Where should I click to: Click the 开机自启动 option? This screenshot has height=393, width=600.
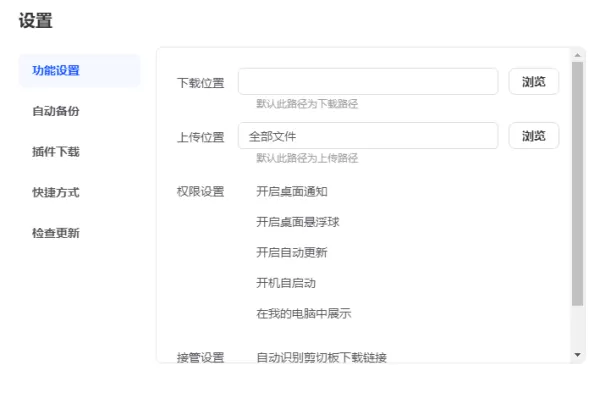pos(286,283)
